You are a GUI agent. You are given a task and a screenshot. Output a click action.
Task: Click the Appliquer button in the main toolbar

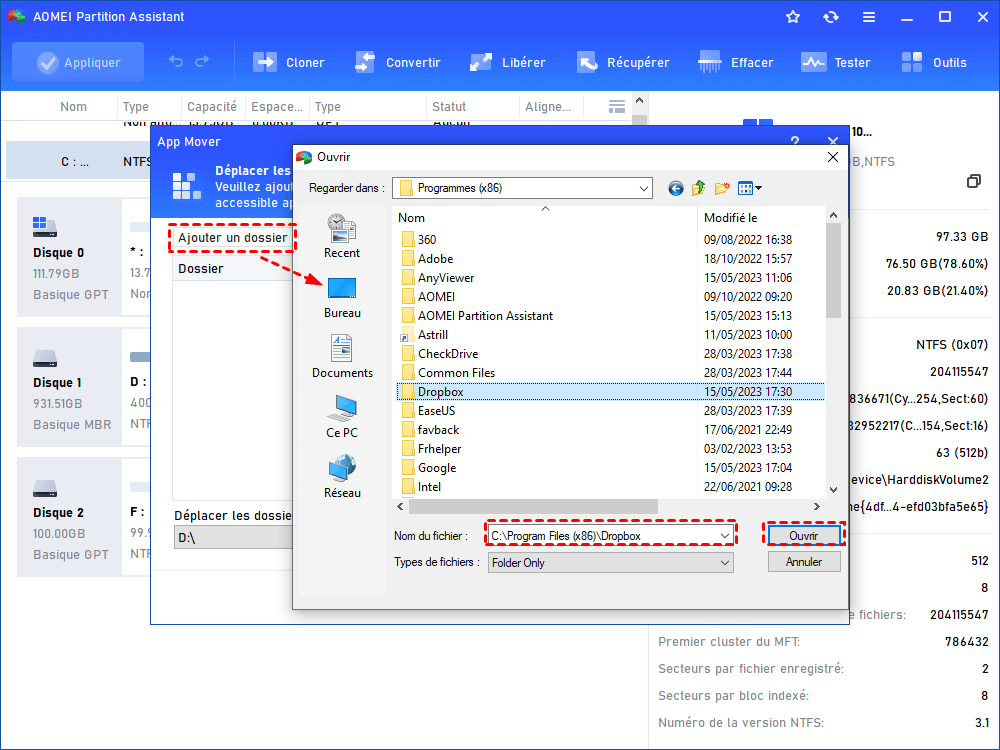78,62
